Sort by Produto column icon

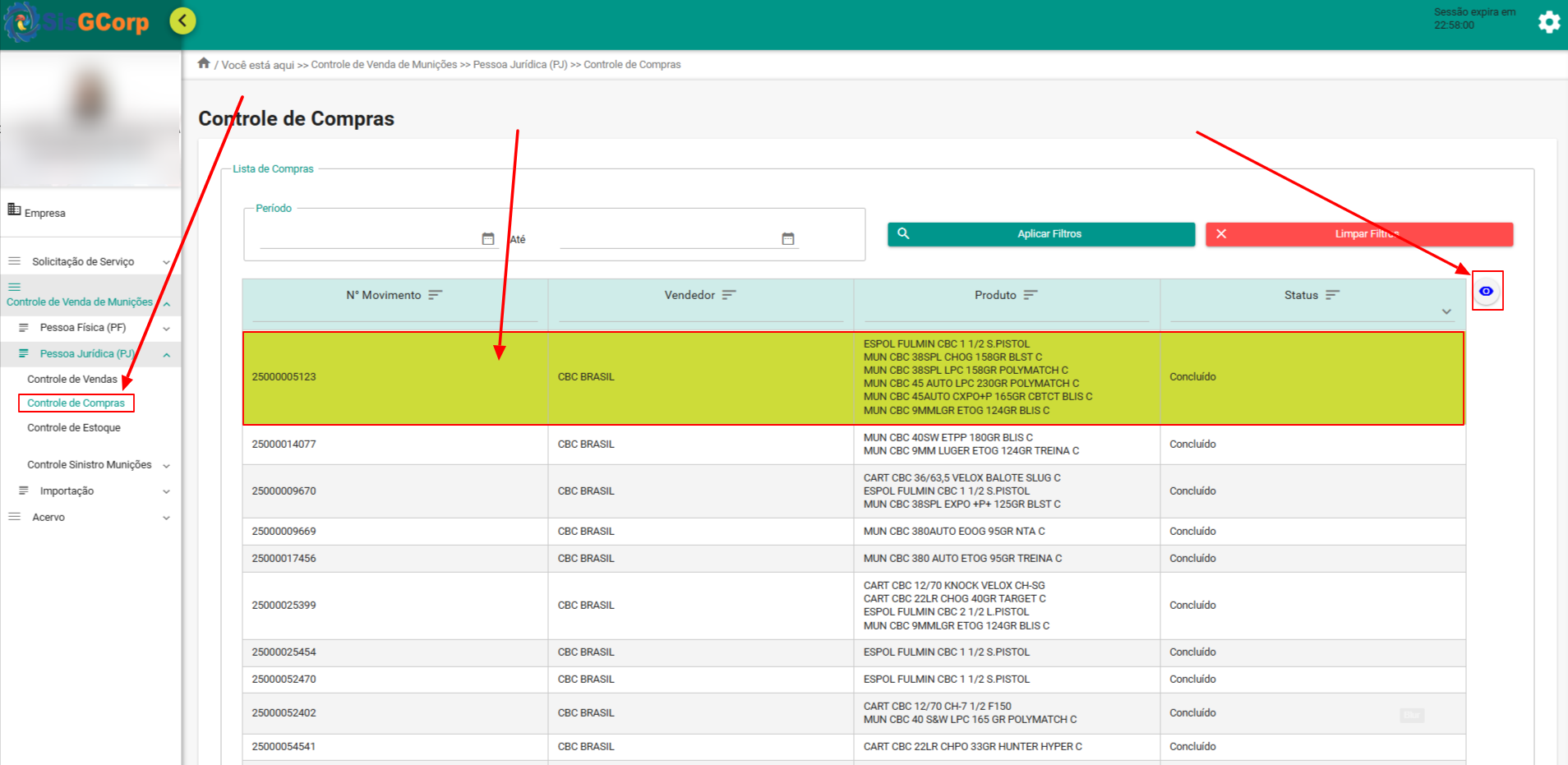click(1031, 295)
